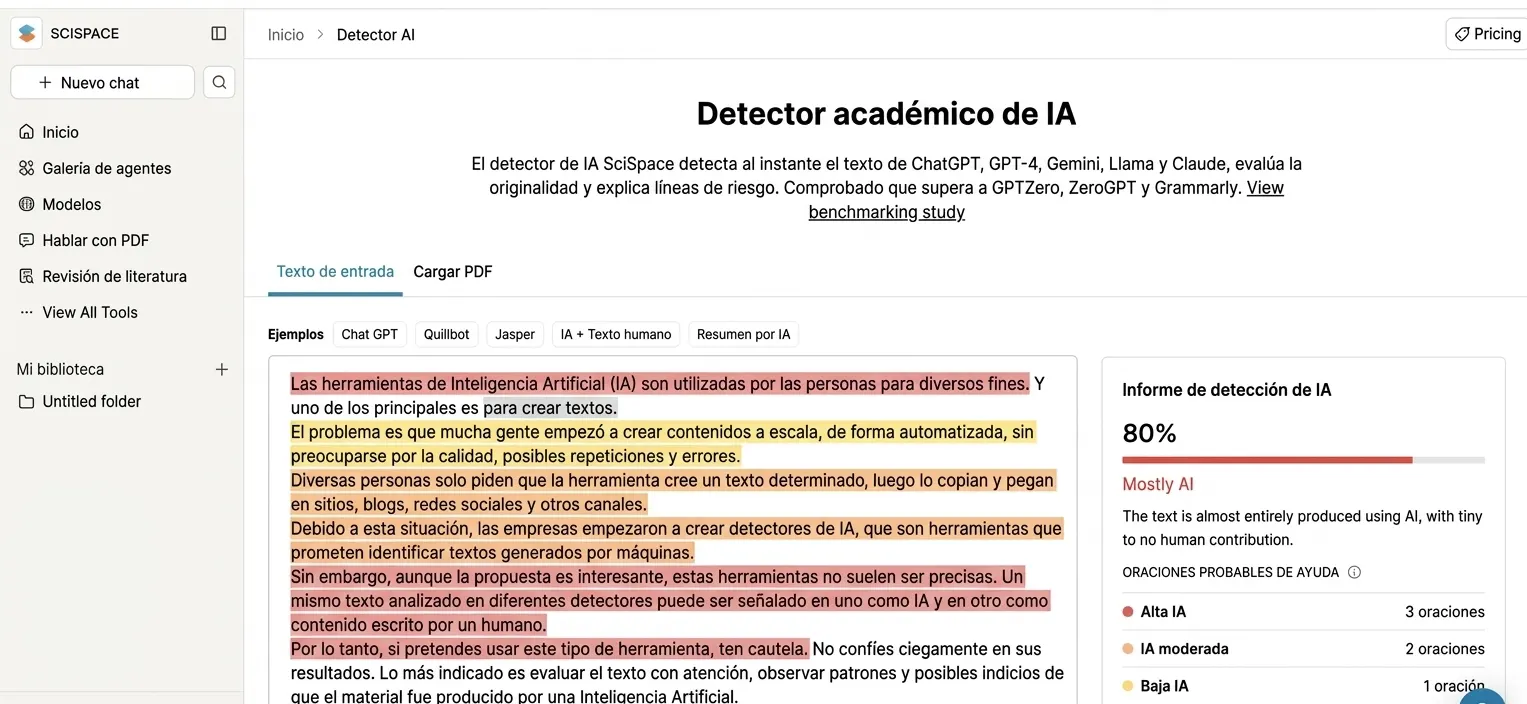Image resolution: width=1527 pixels, height=704 pixels.
Task: Load the Jasper example
Action: pos(515,334)
